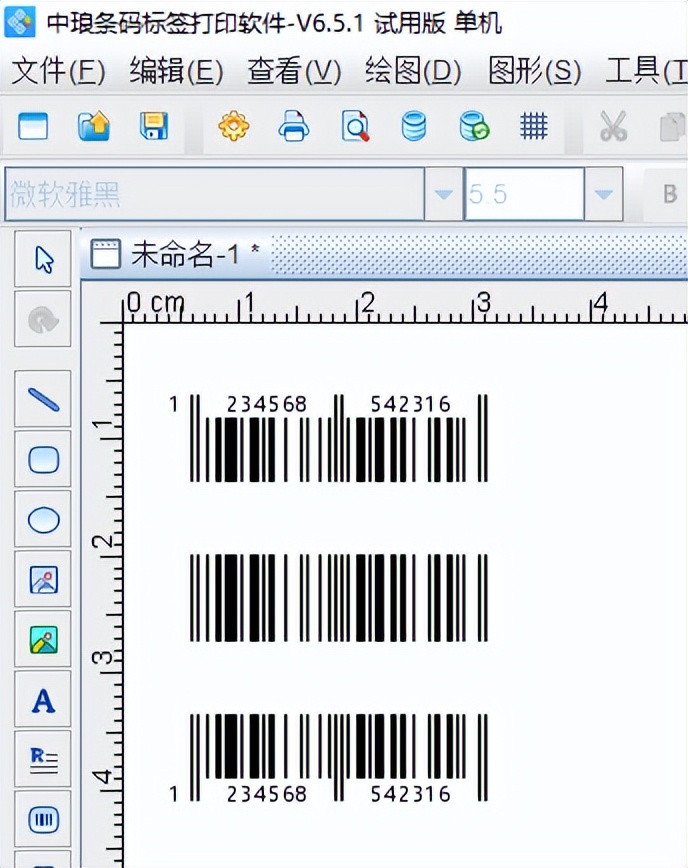Screen dimensions: 688x868
Task: Click the font name field 微软雅黑
Action: click(215, 194)
